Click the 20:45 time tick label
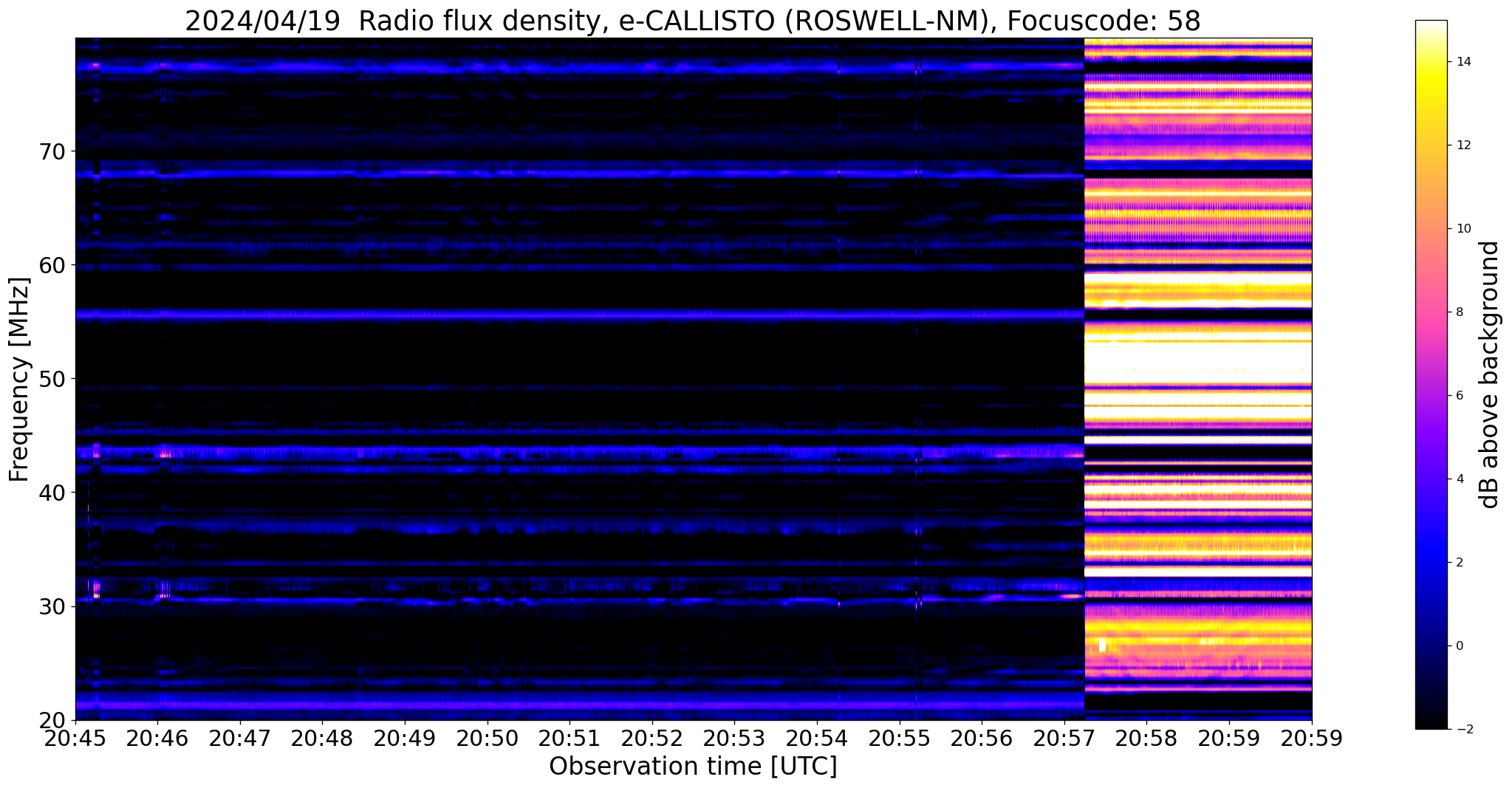This screenshot has height=788, width=1512. coord(75,738)
